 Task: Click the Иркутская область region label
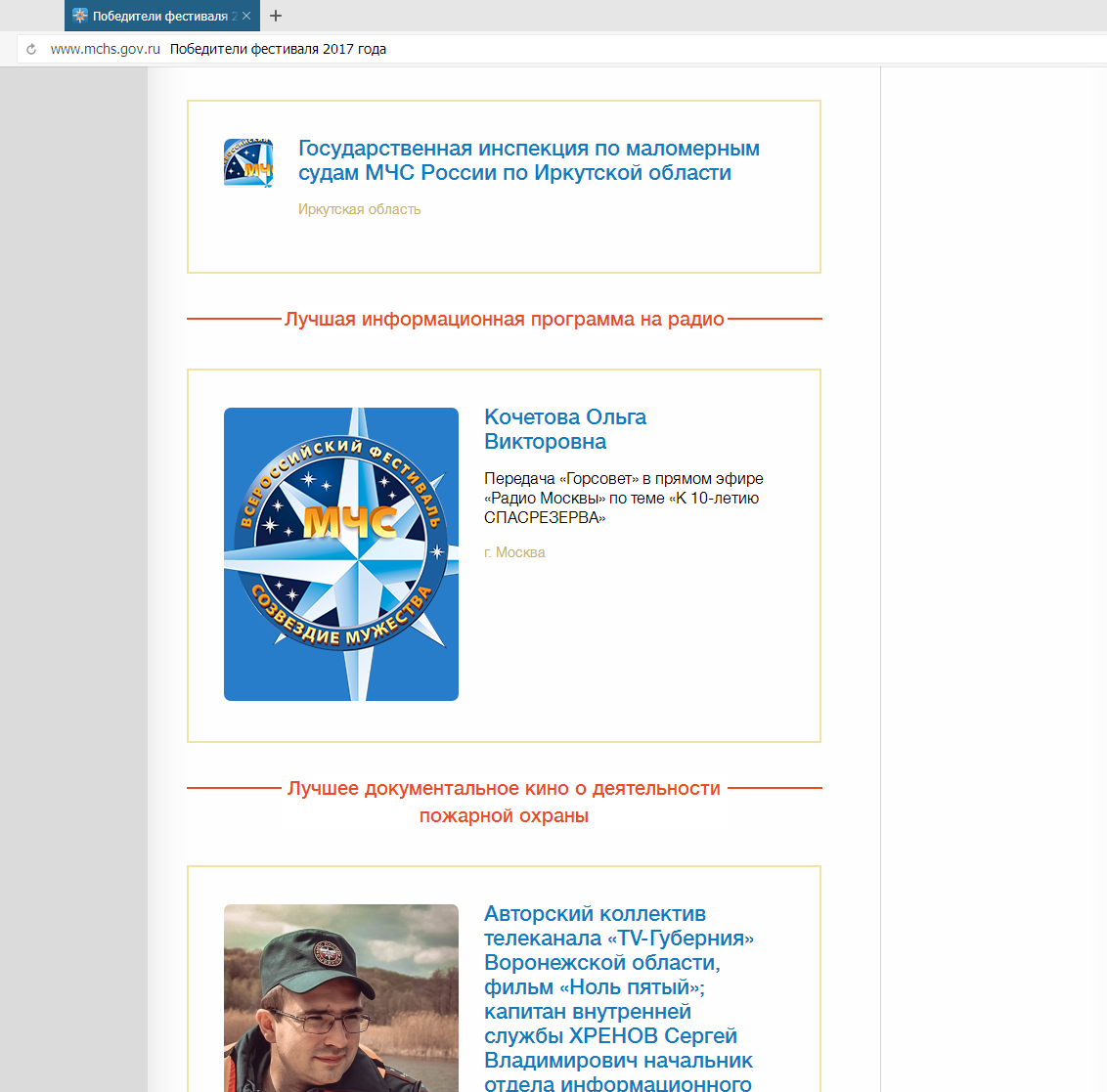(359, 209)
